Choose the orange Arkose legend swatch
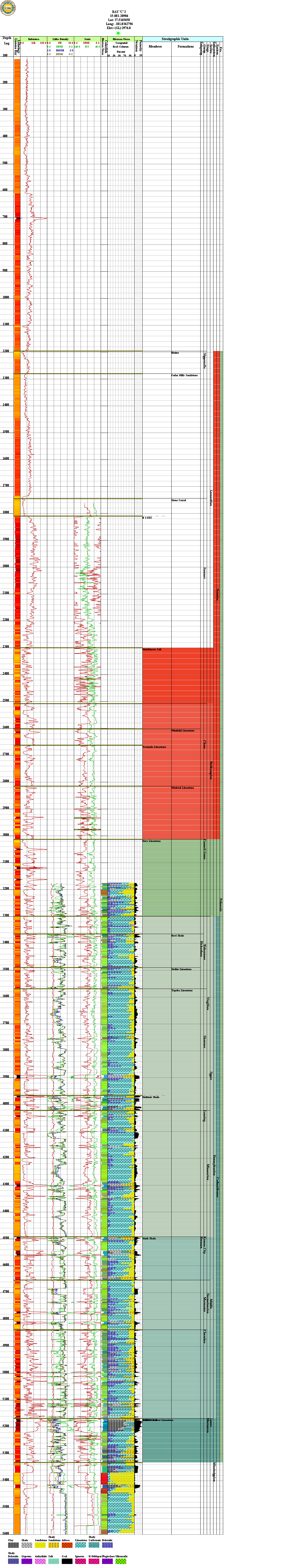Image resolution: width=290 pixels, height=1568 pixels. click(66, 1545)
